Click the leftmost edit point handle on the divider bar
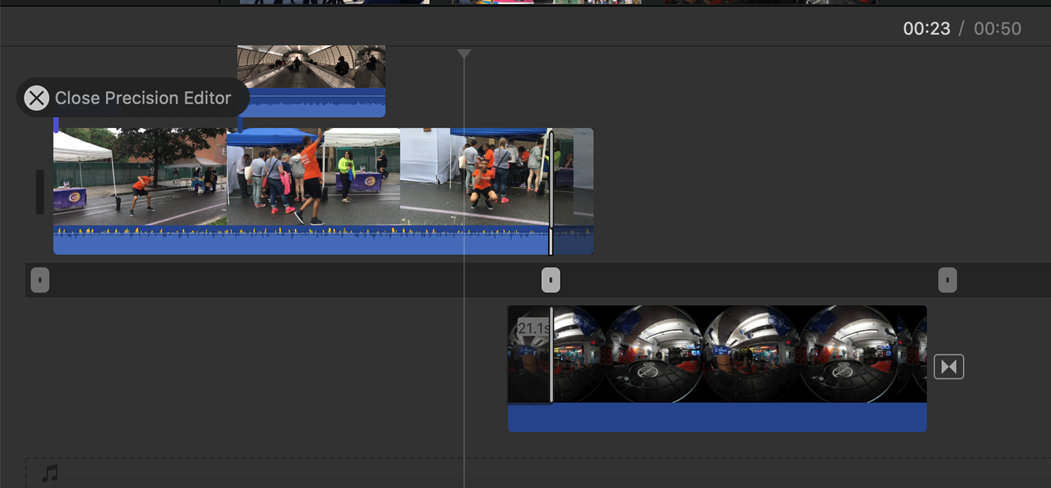 (40, 280)
